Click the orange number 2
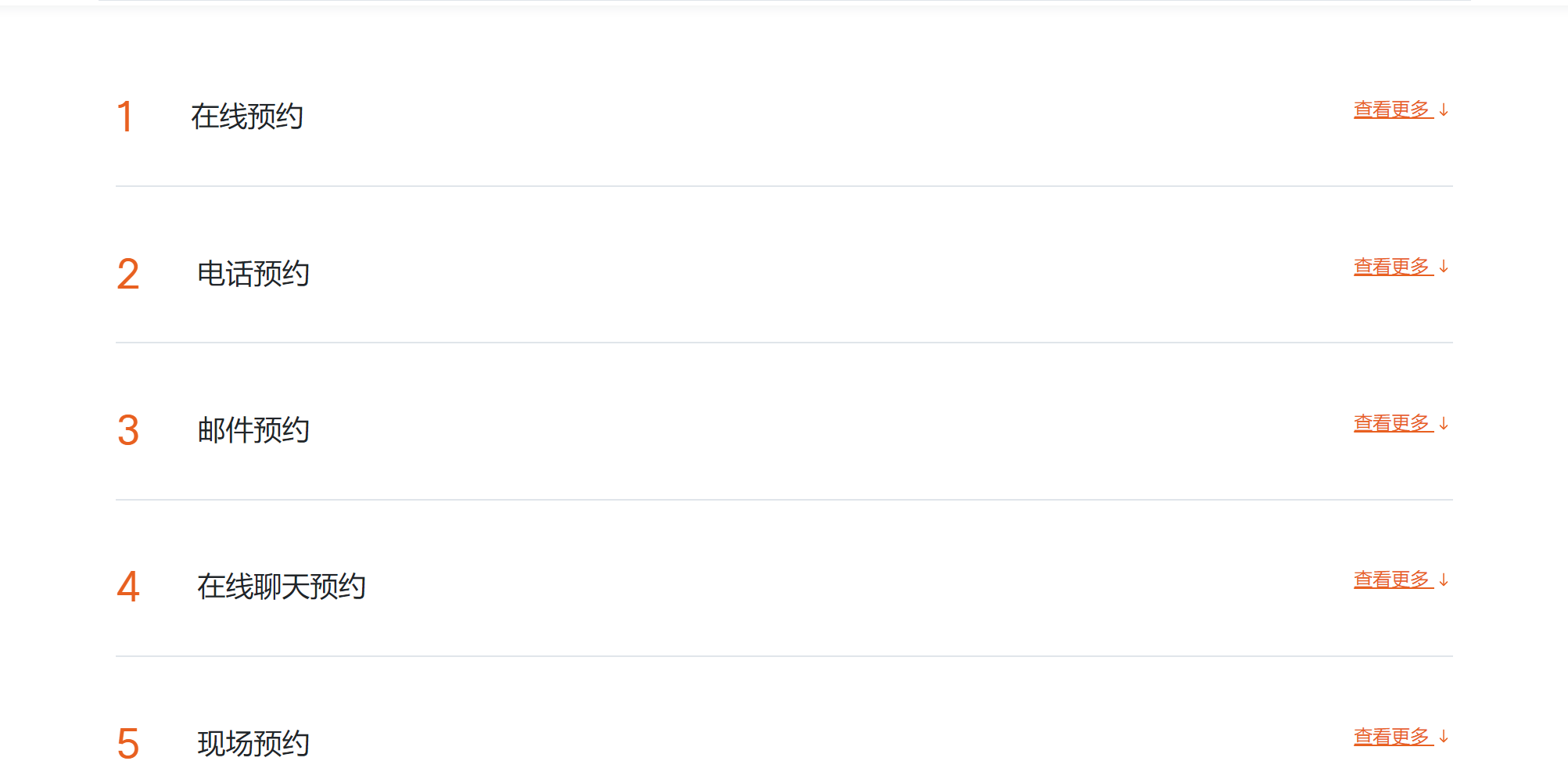The width and height of the screenshot is (1568, 779). (128, 275)
